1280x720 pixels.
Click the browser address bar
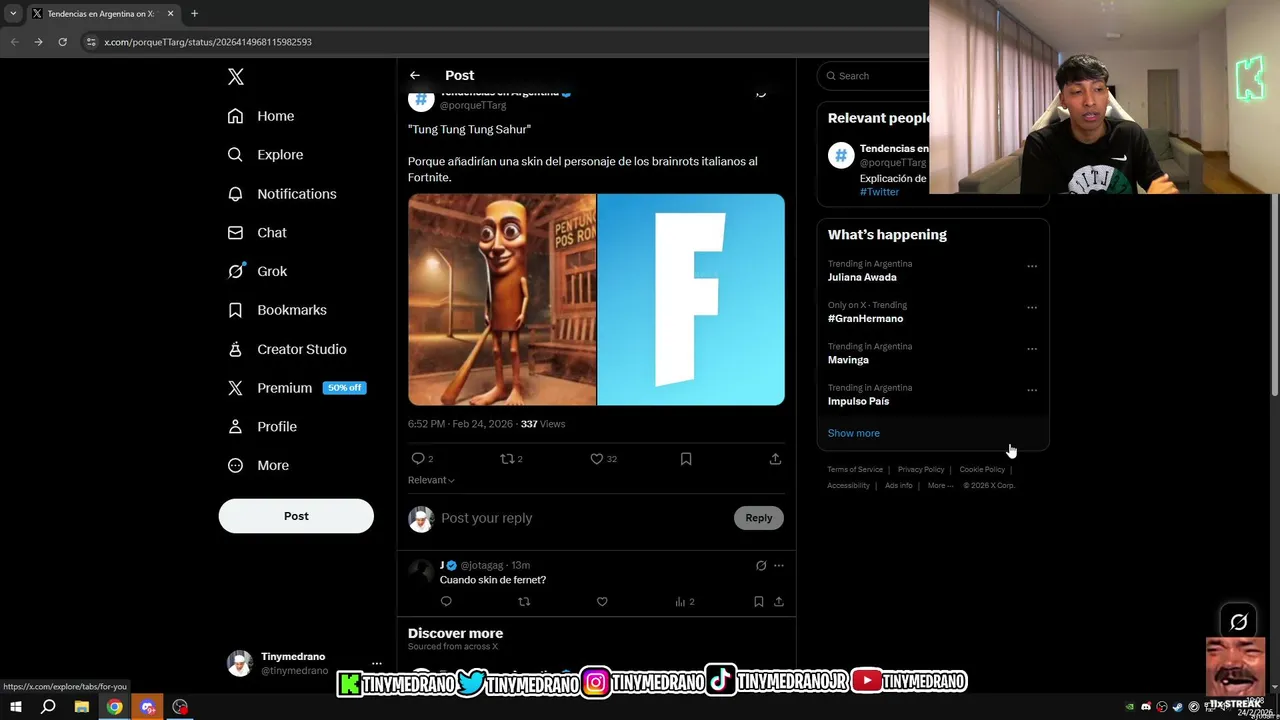[500, 42]
